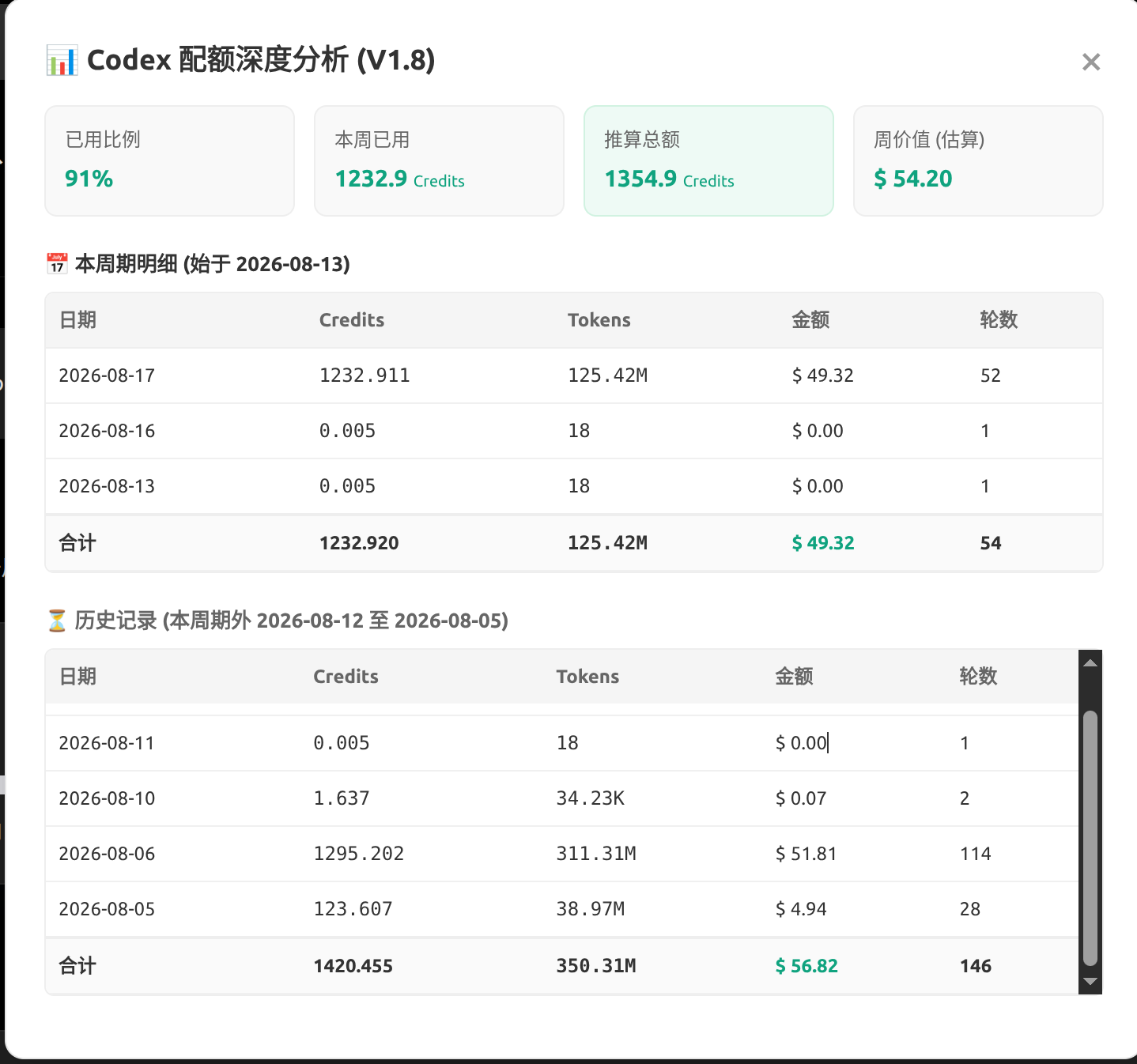Click the bar chart icon in the title
This screenshot has height=1064, width=1137.
pos(62,60)
